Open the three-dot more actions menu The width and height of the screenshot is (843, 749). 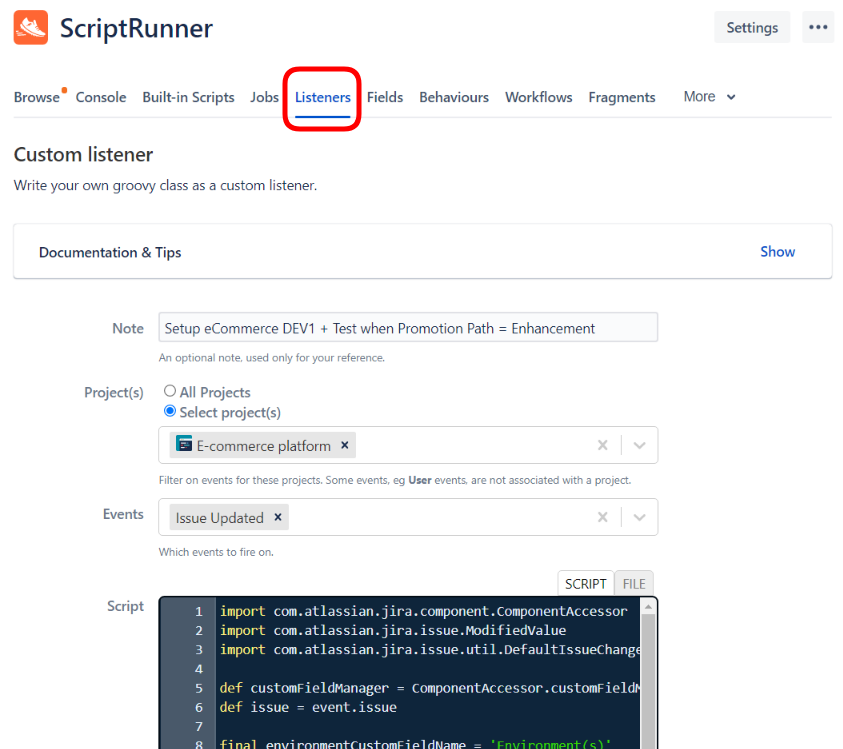818,28
